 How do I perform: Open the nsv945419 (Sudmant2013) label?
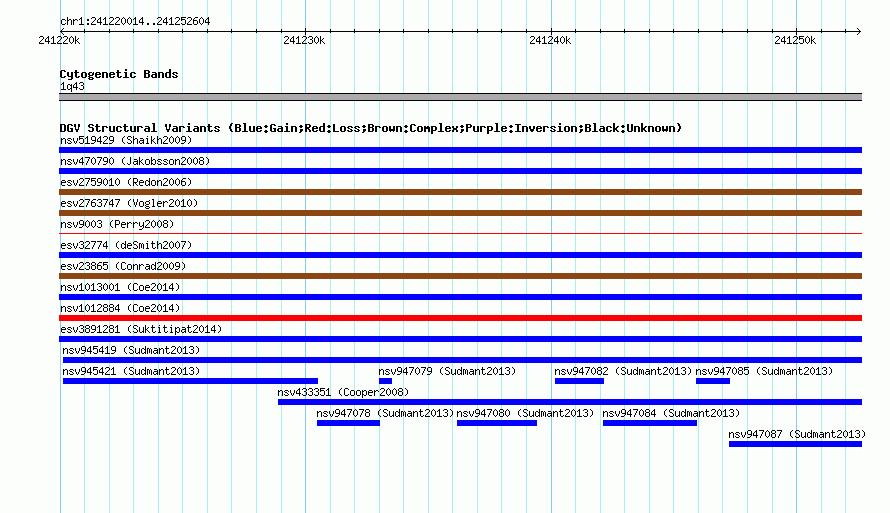pos(131,350)
